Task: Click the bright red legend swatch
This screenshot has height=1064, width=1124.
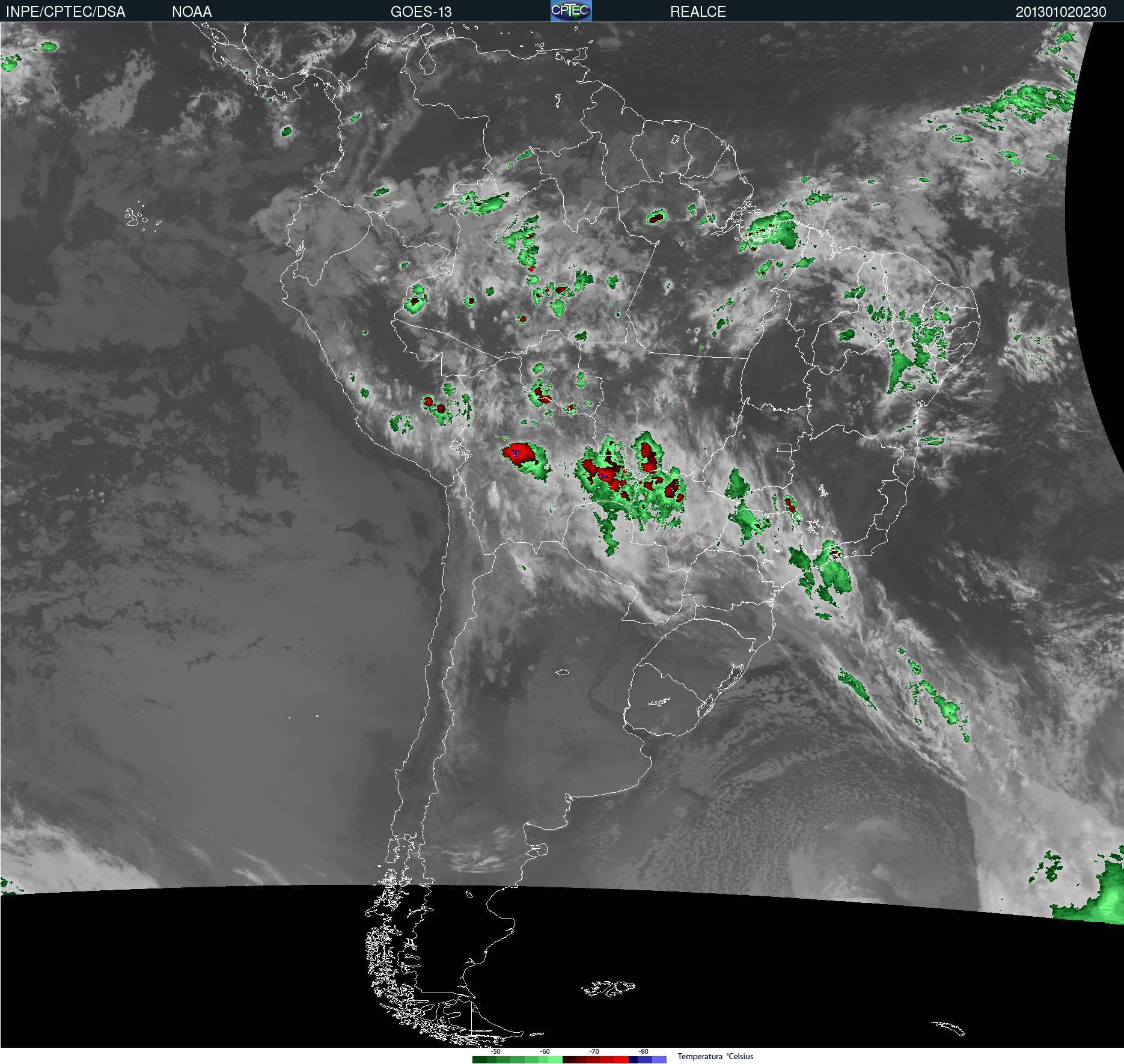Action: point(622,1060)
